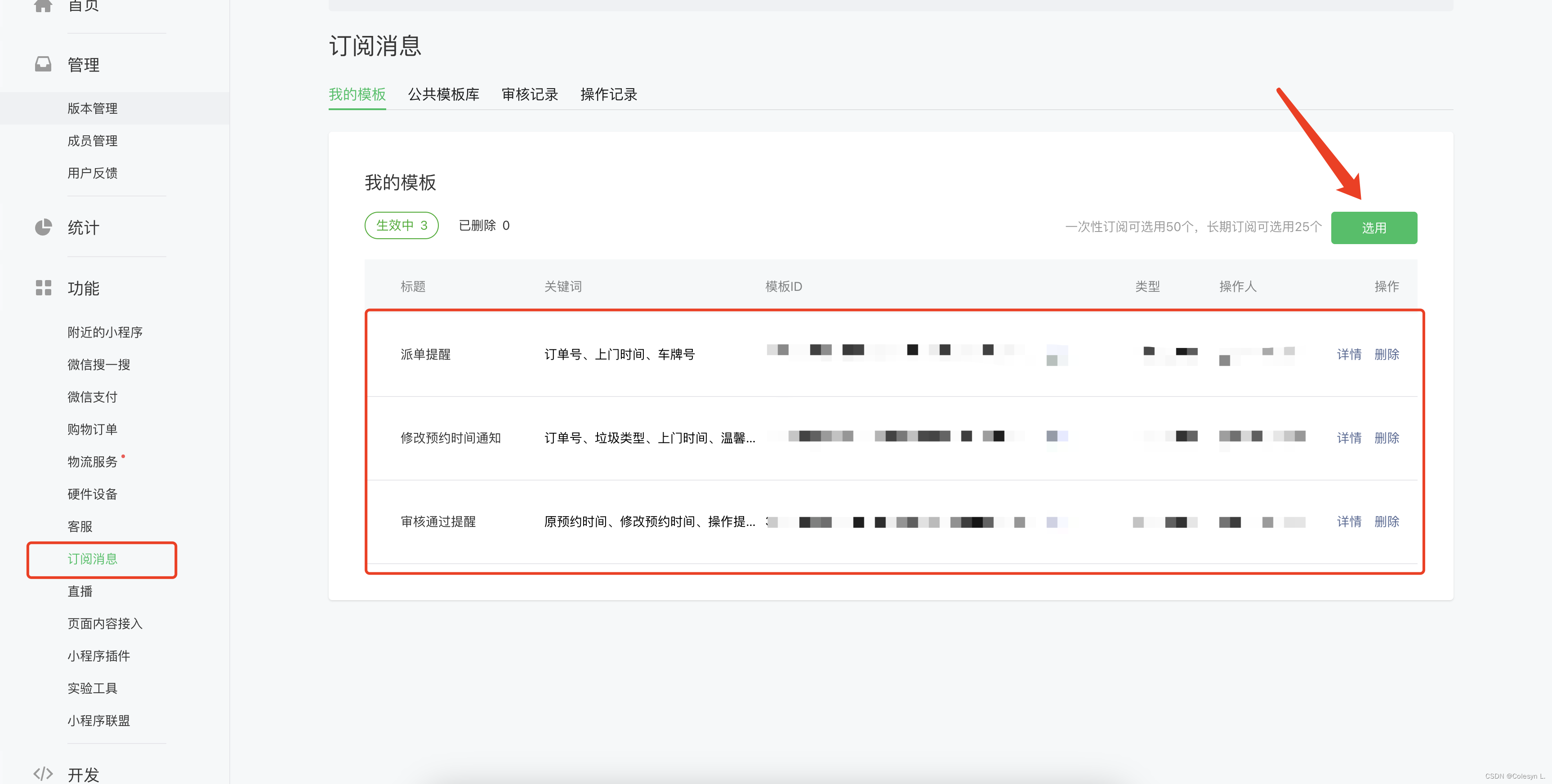Open 客服 menu item
Image resolution: width=1552 pixels, height=784 pixels.
[80, 527]
